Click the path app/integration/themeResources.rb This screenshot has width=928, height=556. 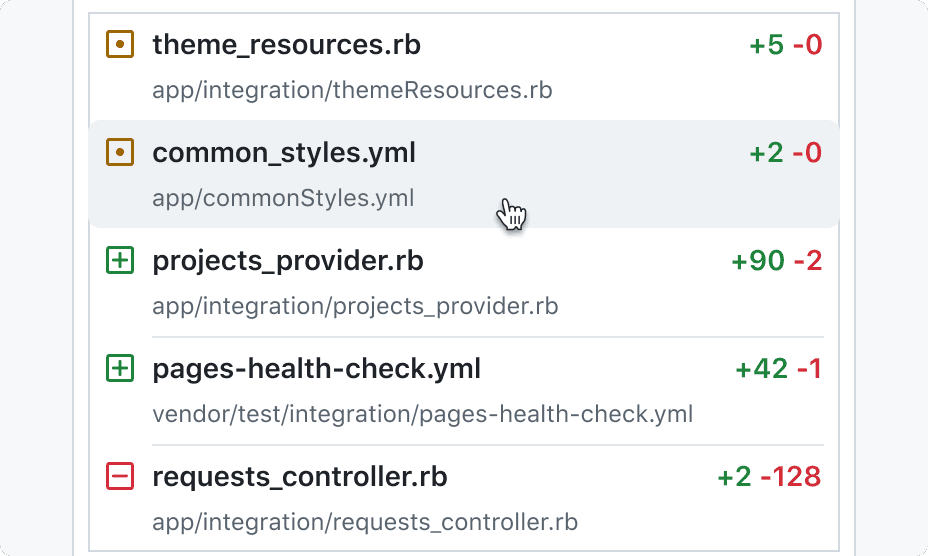tap(352, 91)
